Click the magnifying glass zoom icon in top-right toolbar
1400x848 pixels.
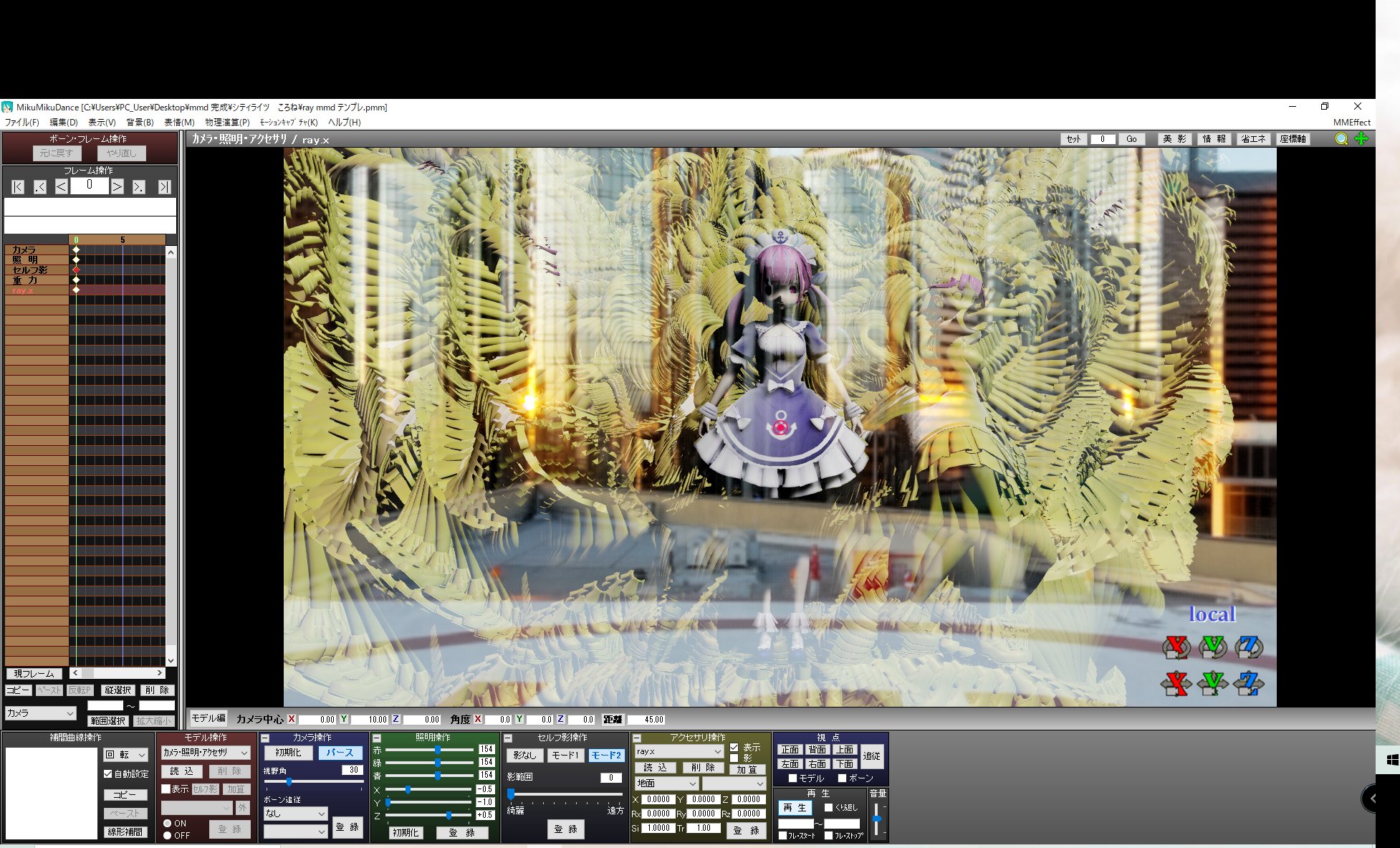(1341, 139)
